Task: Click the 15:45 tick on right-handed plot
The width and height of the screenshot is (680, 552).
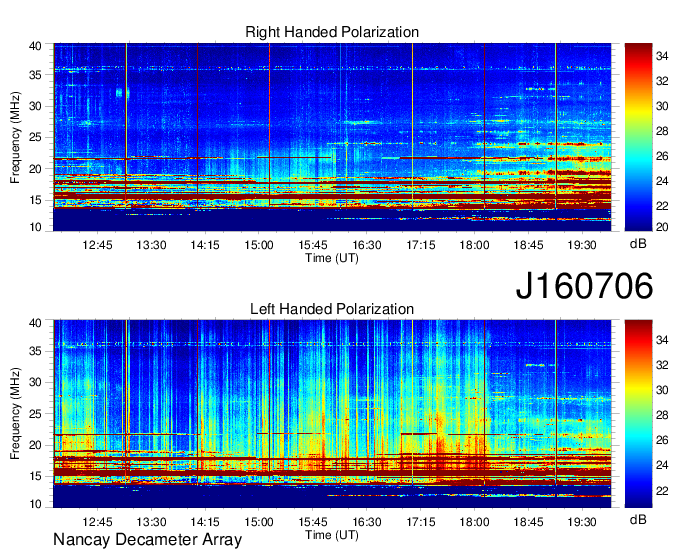Action: pyautogui.click(x=313, y=245)
